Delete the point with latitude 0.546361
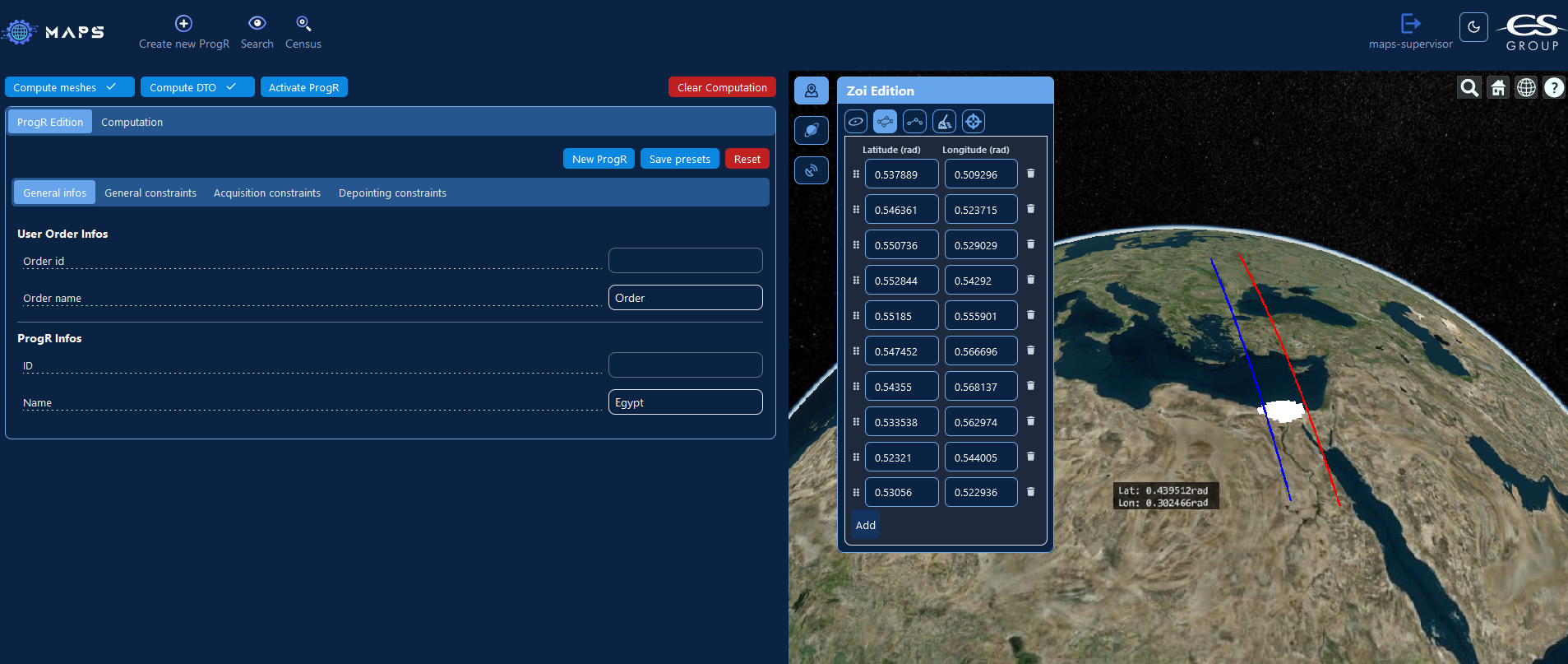 click(1031, 209)
